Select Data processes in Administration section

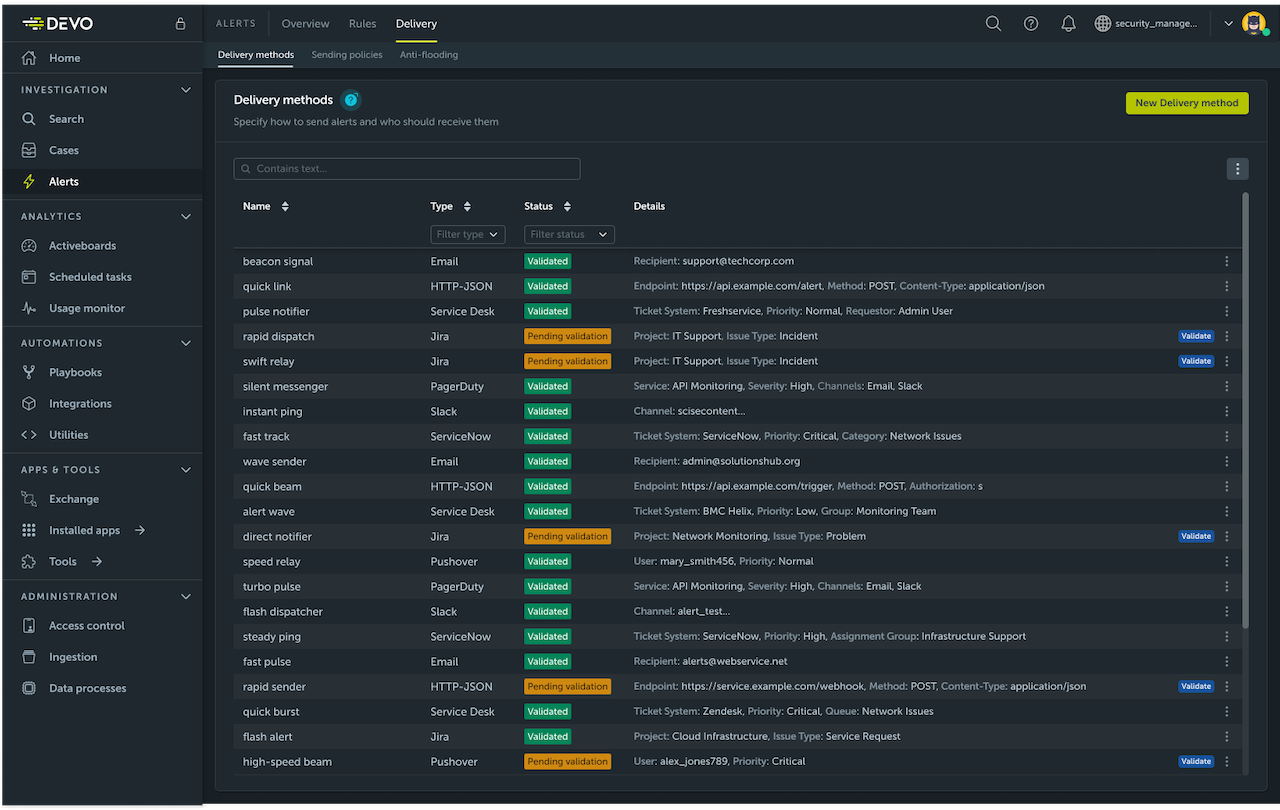coord(89,687)
